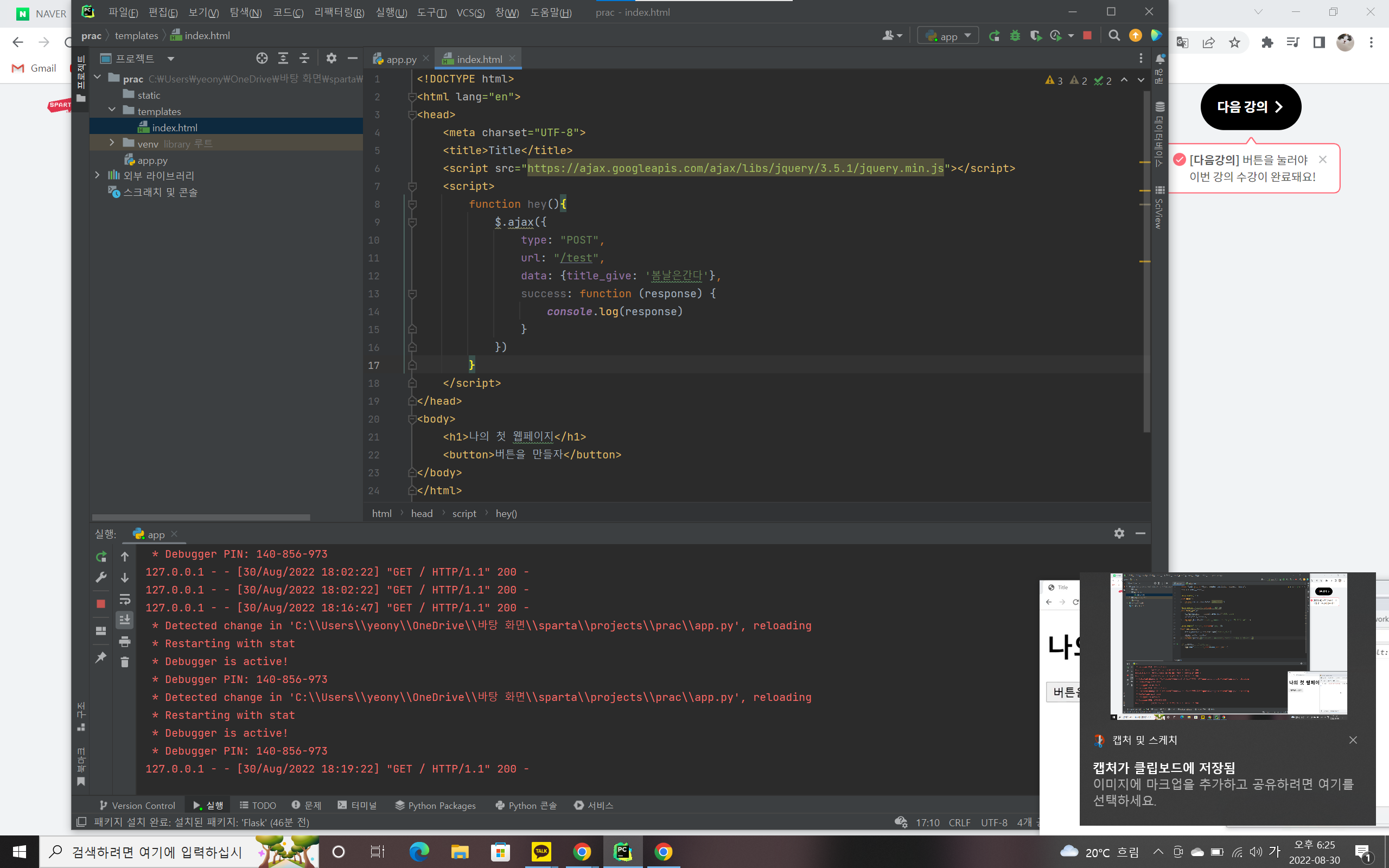Close the capture notification
Screen dimensions: 1389x868
pyautogui.click(x=1353, y=740)
